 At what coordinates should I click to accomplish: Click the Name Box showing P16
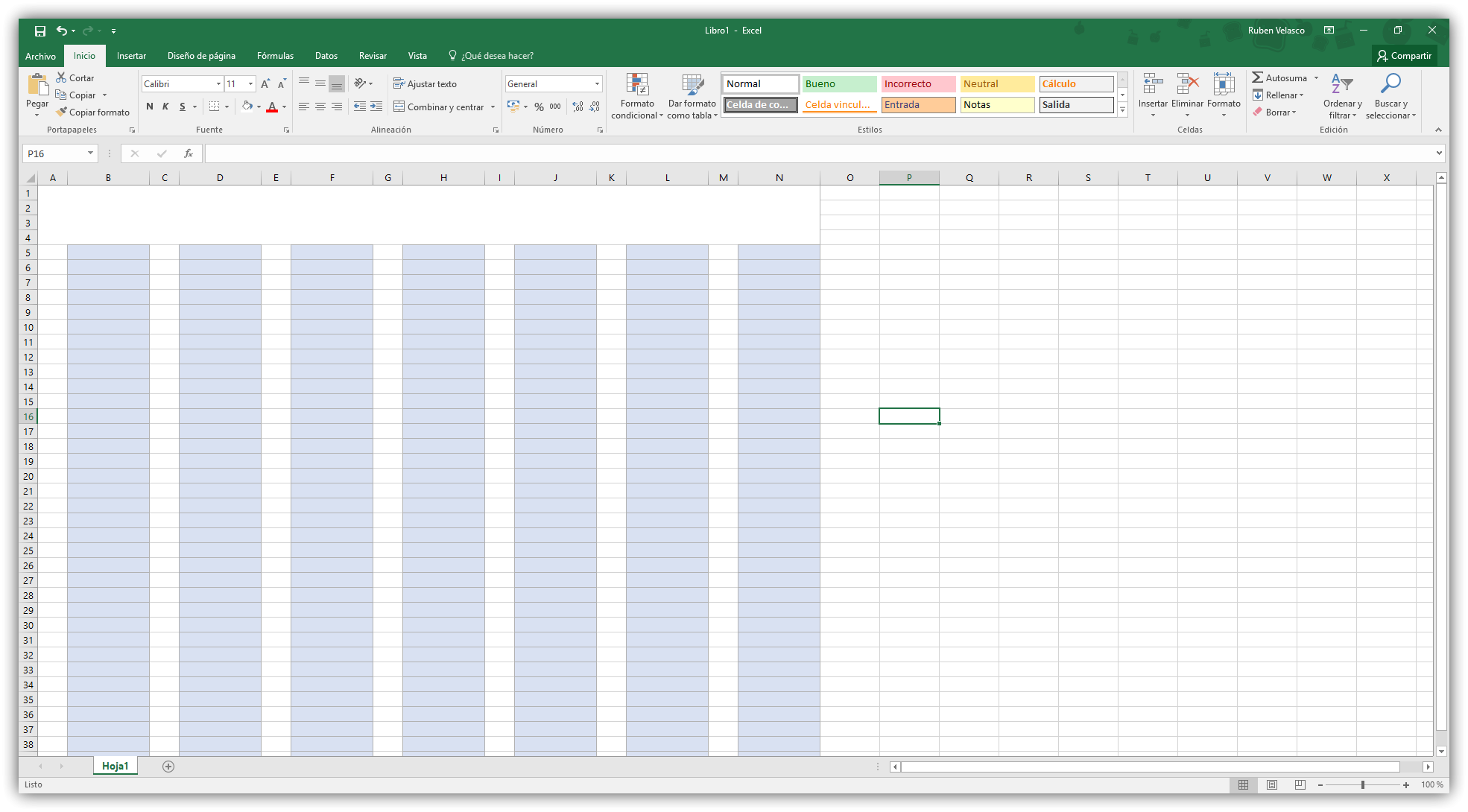(54, 153)
